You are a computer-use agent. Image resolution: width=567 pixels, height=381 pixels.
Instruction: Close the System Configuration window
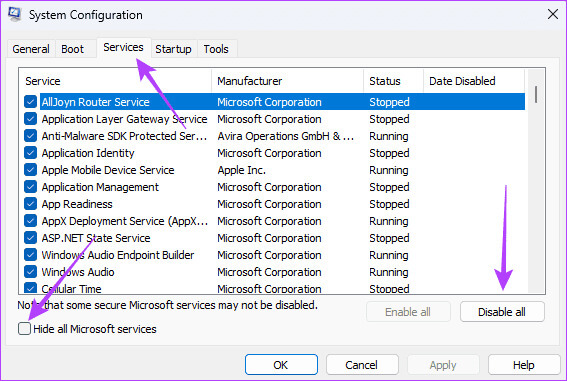tap(553, 14)
